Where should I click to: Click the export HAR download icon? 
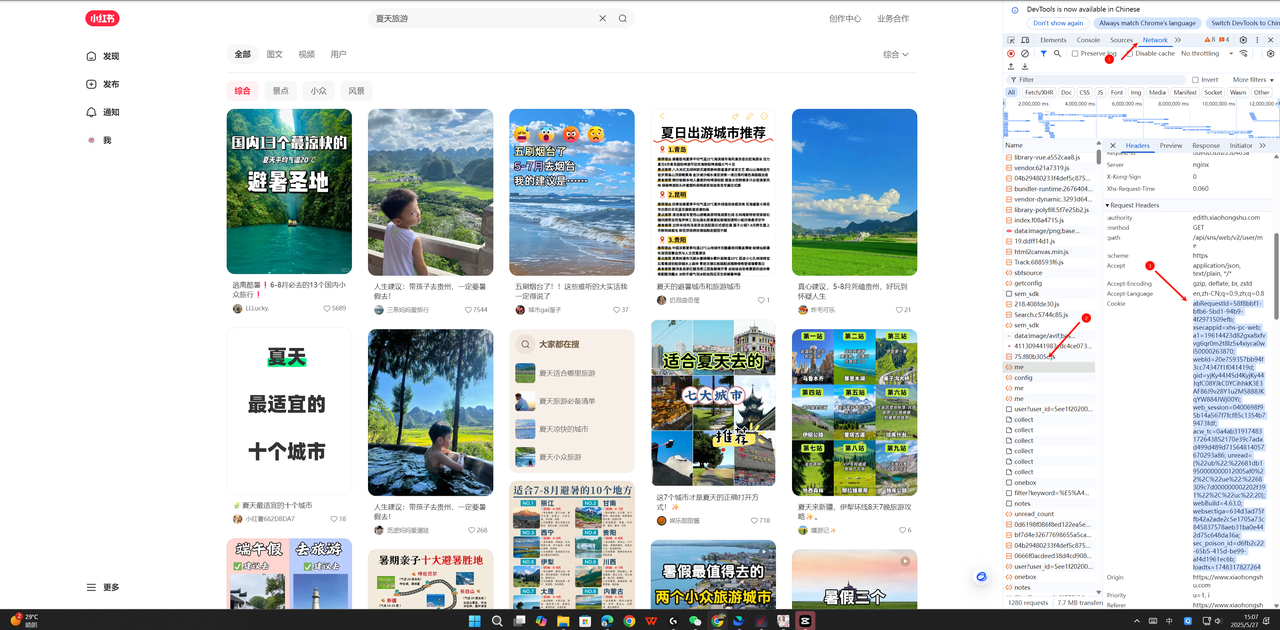tap(1025, 67)
